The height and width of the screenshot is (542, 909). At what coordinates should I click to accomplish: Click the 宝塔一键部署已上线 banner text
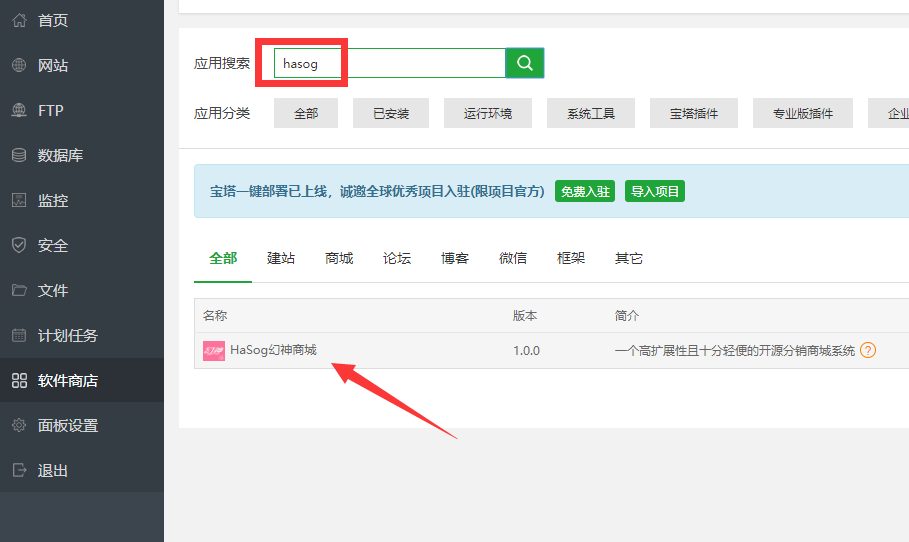click(377, 191)
